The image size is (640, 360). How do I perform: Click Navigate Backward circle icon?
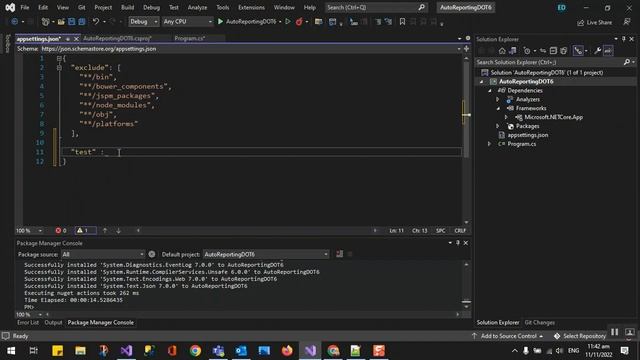click(x=15, y=22)
